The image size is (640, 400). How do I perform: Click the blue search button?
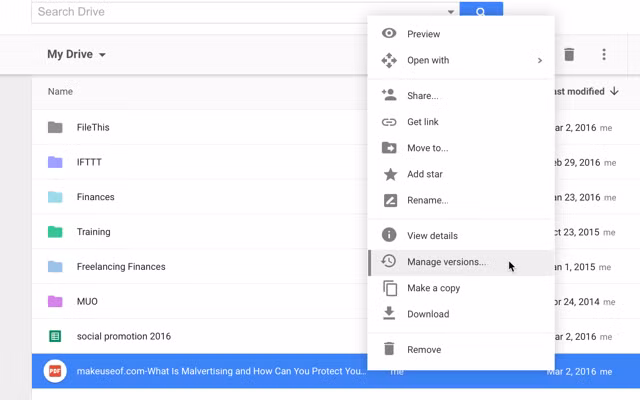(481, 12)
